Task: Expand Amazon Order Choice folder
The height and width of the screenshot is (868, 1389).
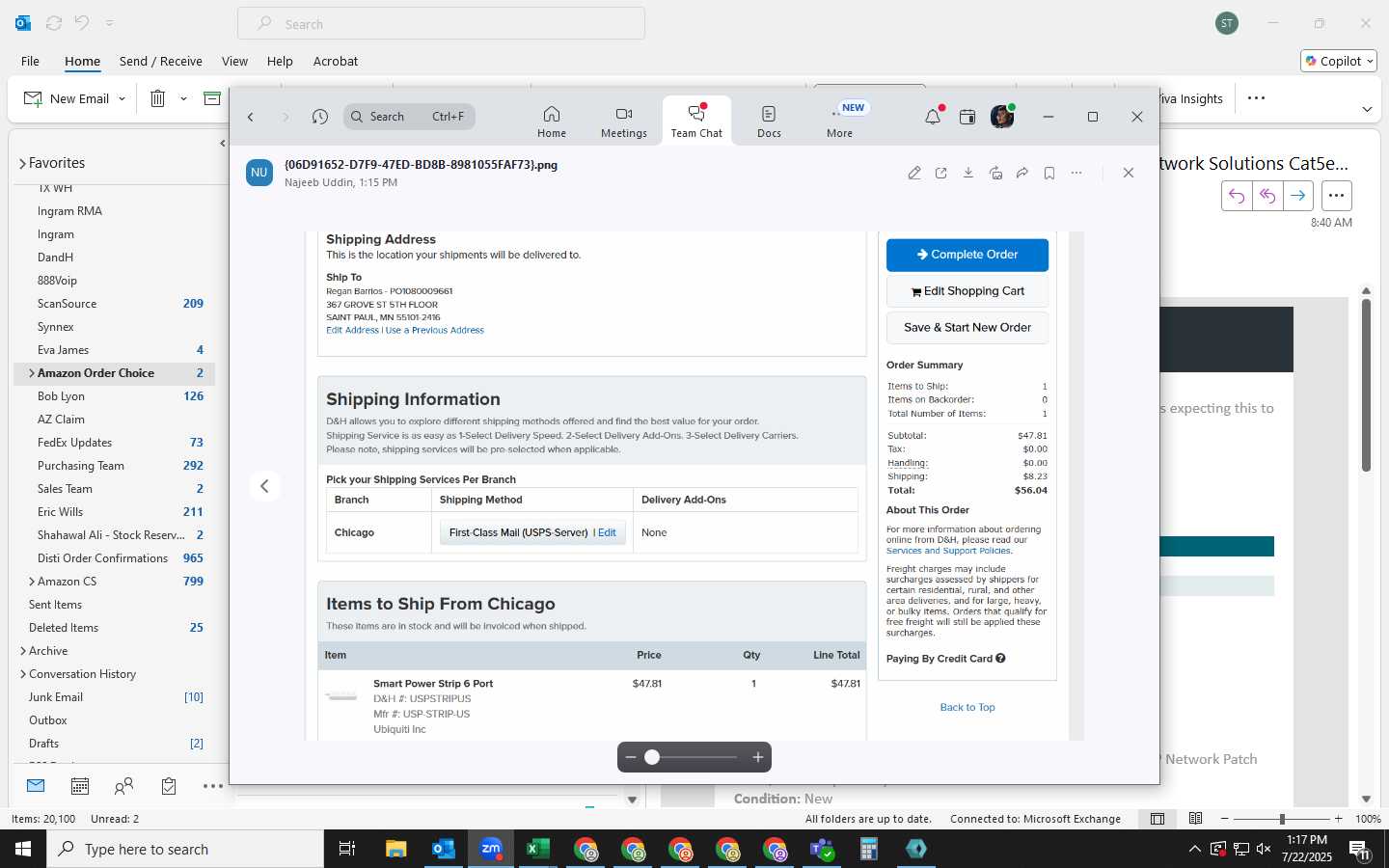Action: 32,373
